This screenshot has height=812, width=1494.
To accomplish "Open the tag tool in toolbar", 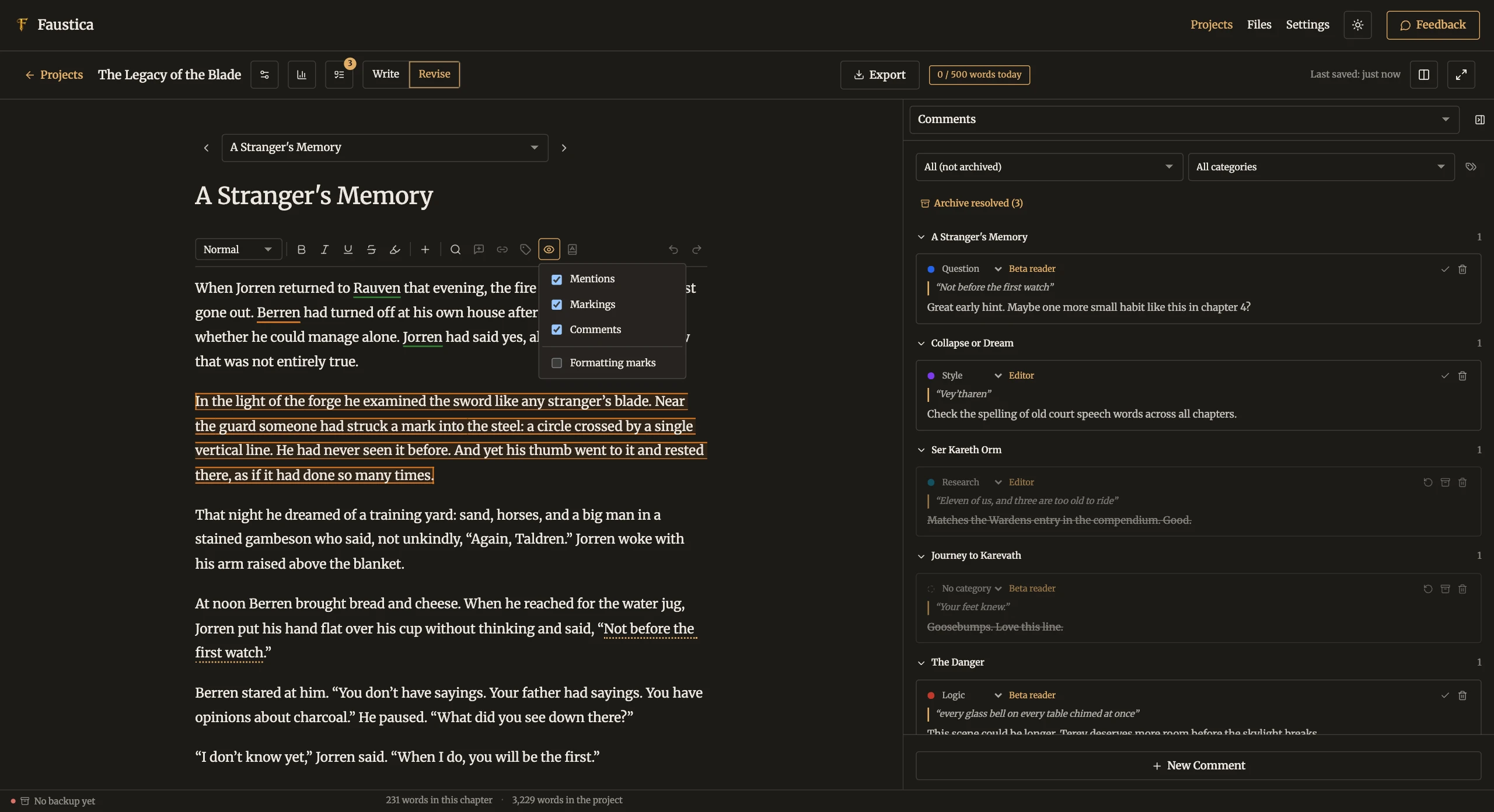I will click(525, 250).
